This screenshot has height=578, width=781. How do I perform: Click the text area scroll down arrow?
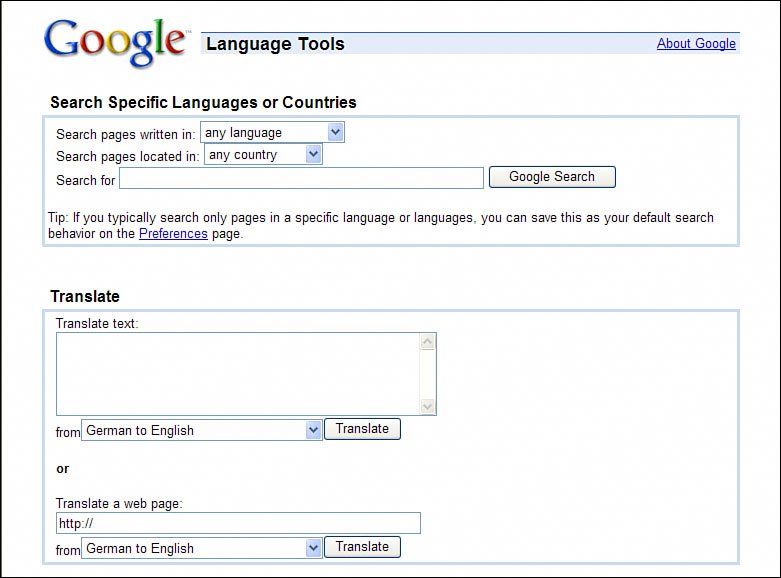(427, 406)
